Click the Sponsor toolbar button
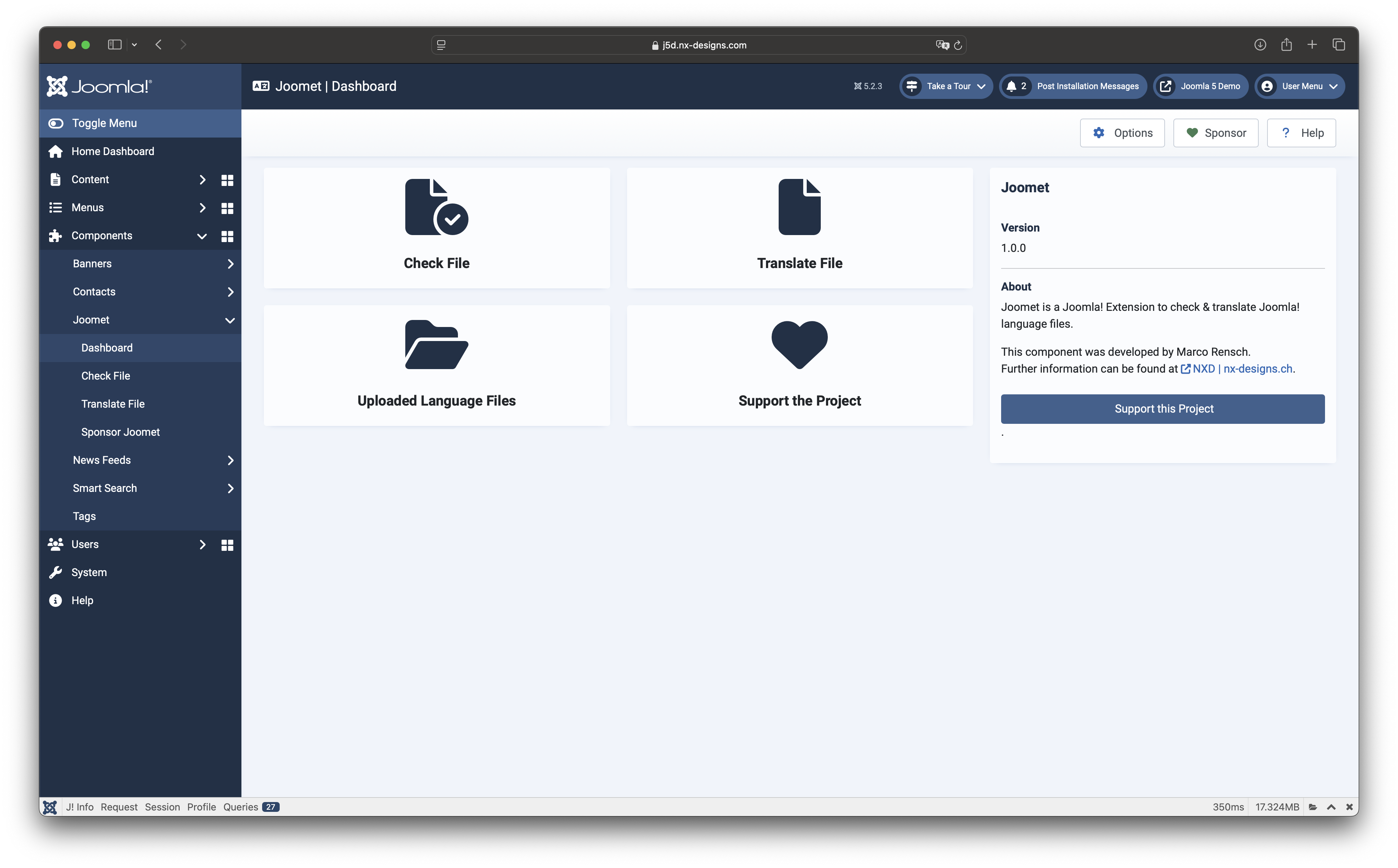The image size is (1398, 868). tap(1216, 133)
